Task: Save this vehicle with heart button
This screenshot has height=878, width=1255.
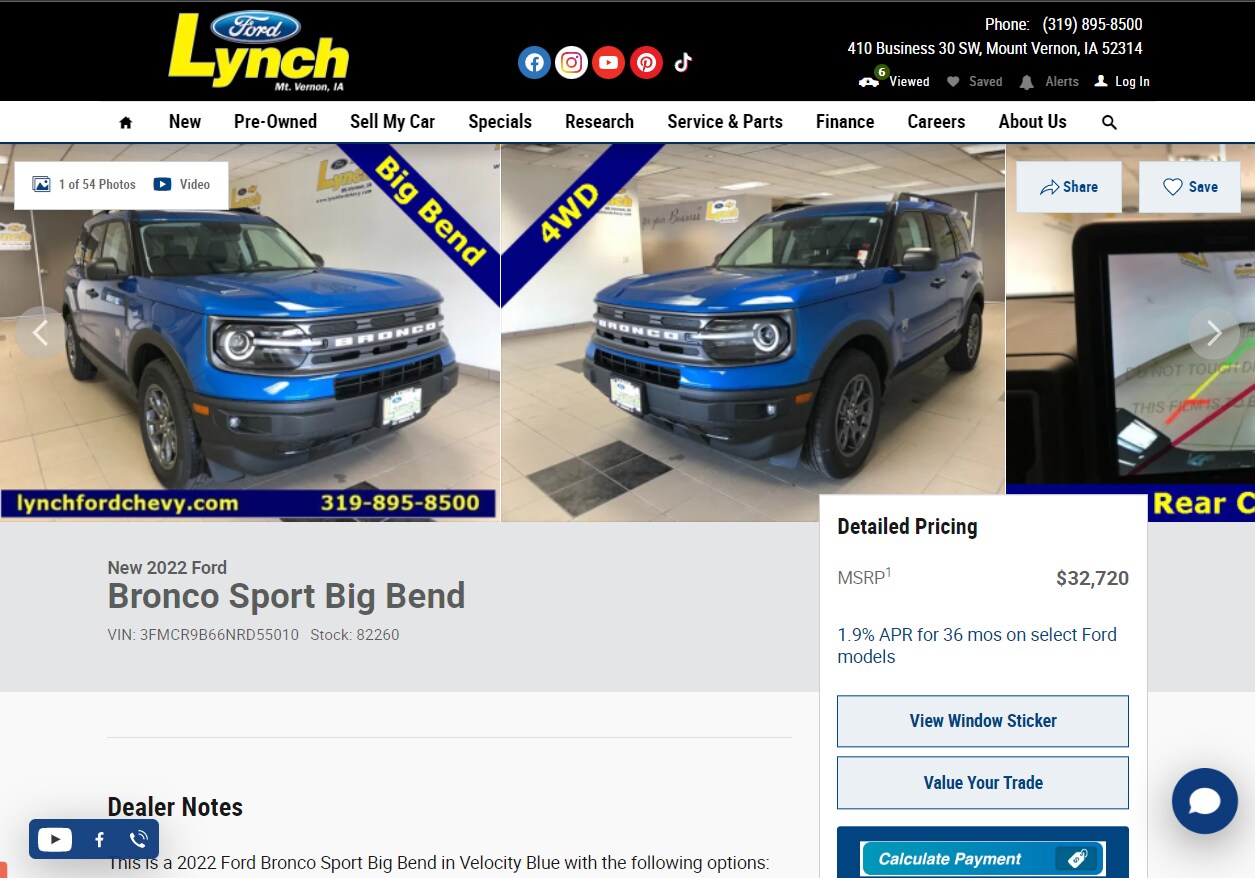Action: click(1190, 187)
